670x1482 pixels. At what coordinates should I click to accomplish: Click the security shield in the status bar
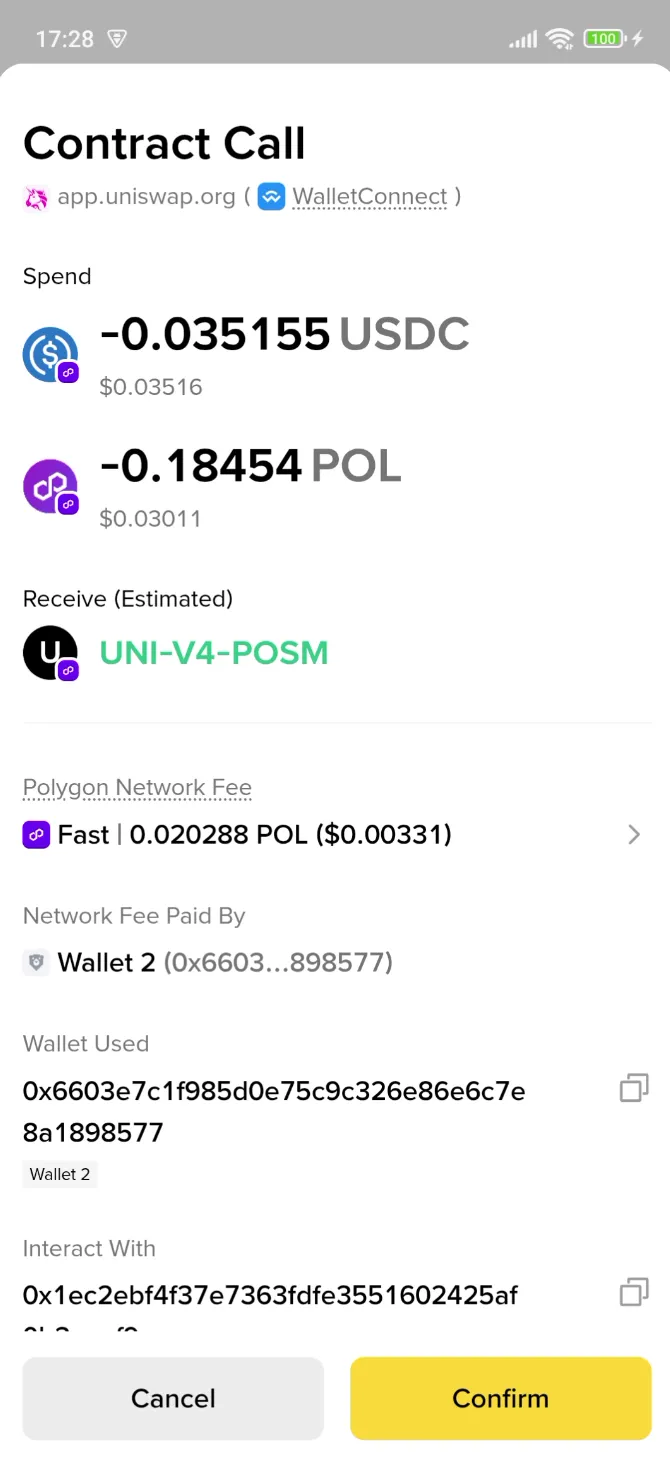pos(117,39)
